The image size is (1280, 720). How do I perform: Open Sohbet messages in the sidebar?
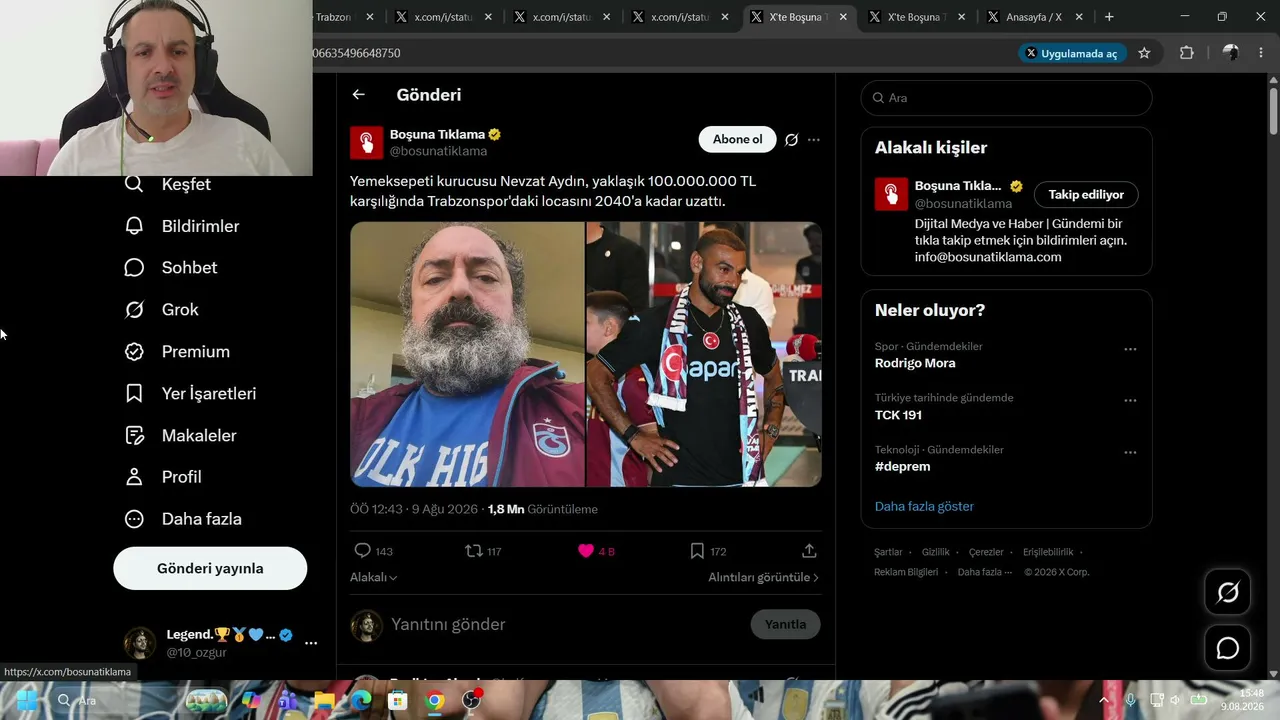click(x=170, y=268)
